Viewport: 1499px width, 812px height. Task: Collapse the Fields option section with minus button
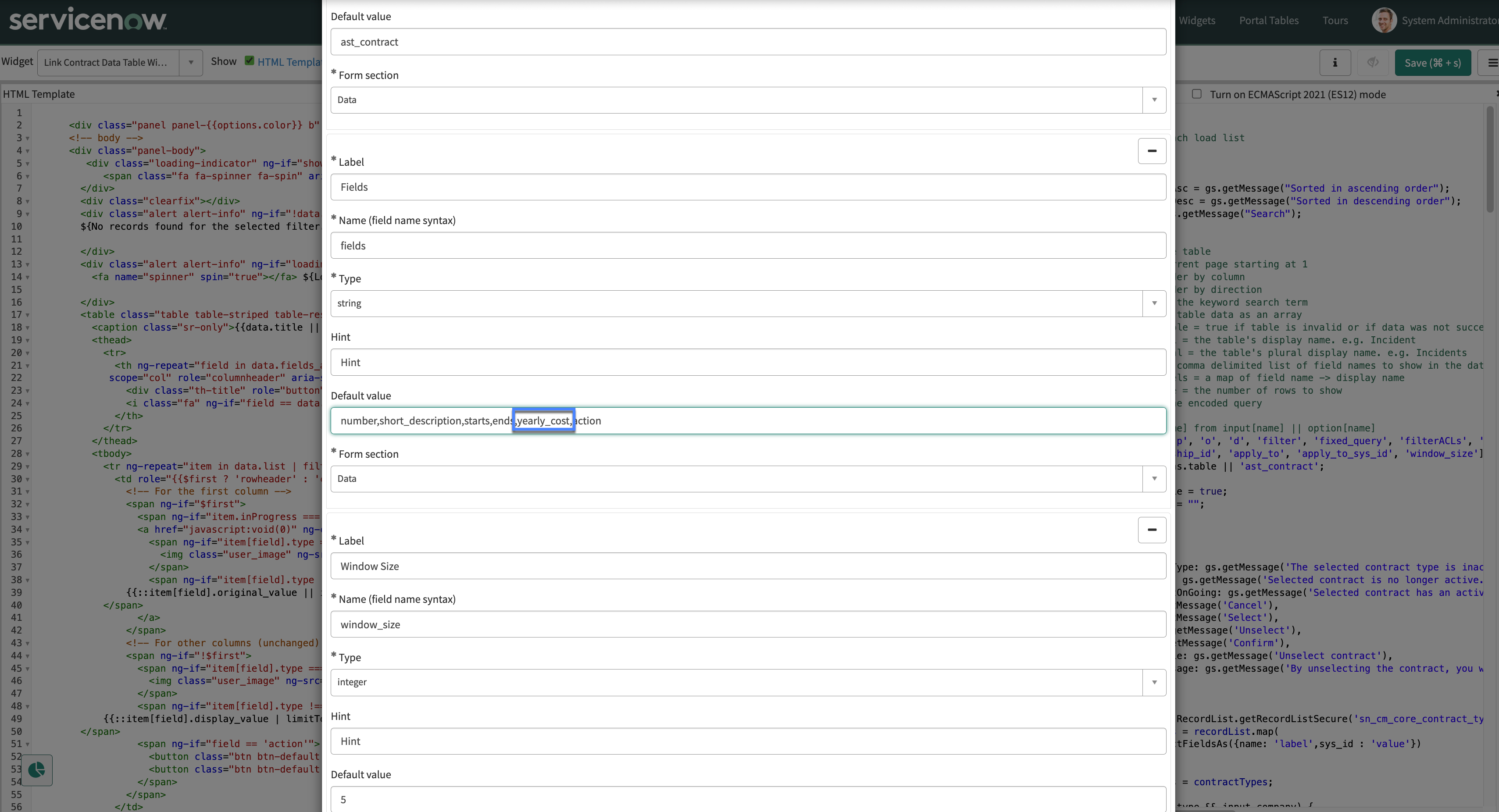pyautogui.click(x=1152, y=151)
